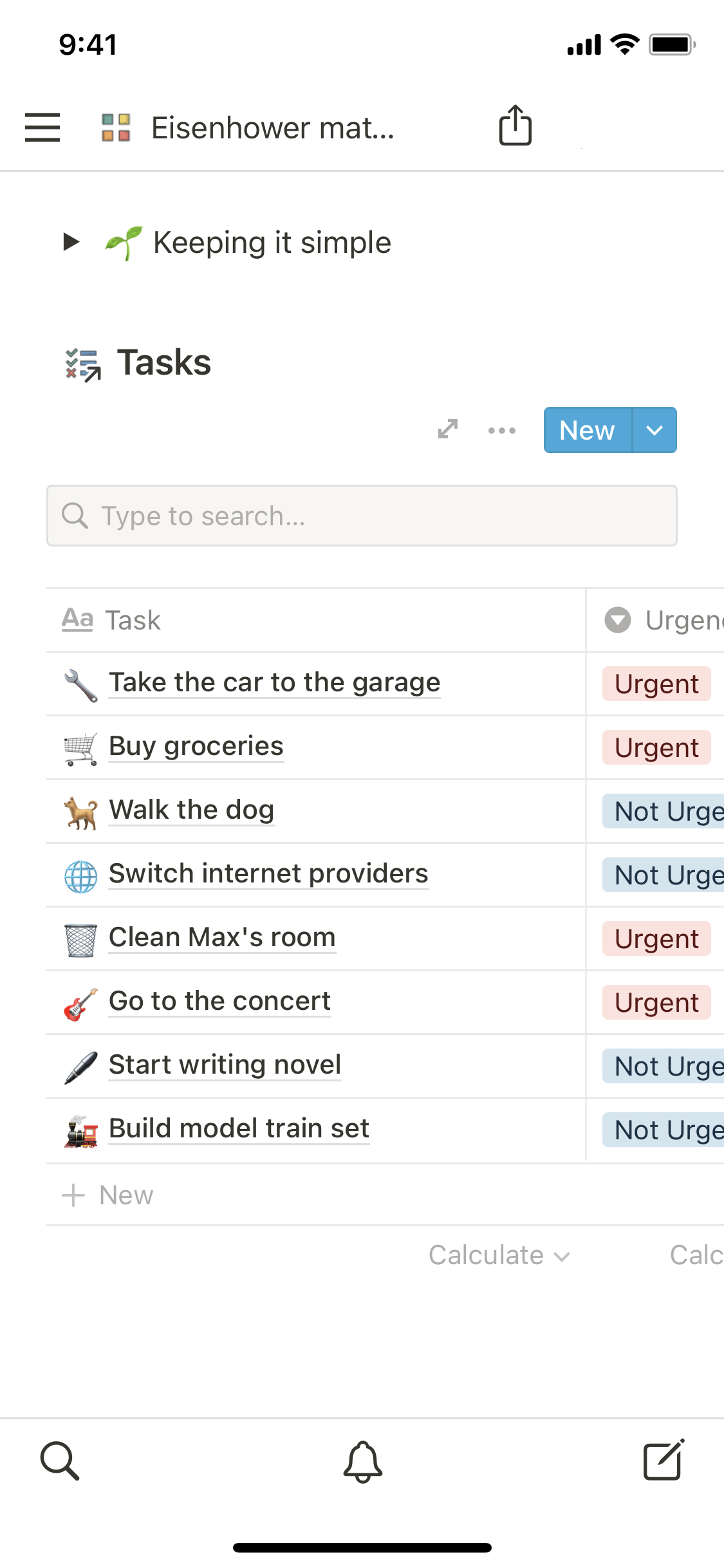Open dropdown arrow next to New button
This screenshot has width=724, height=1568.
(654, 431)
